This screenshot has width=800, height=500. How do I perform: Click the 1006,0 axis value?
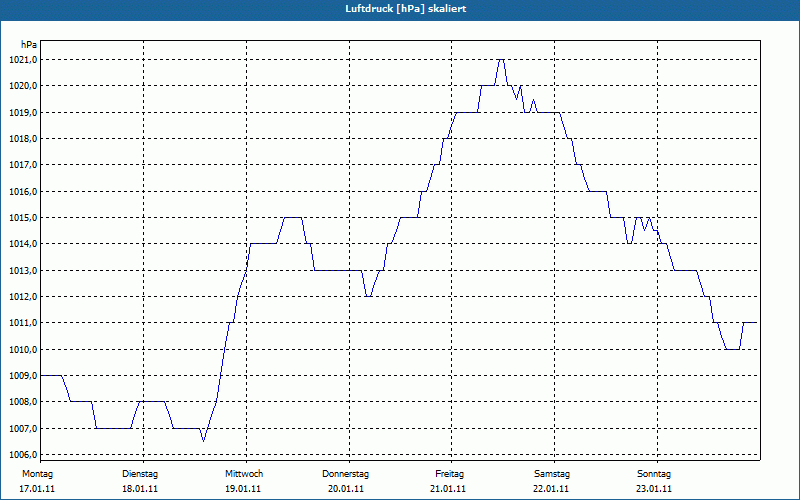pyautogui.click(x=23, y=455)
